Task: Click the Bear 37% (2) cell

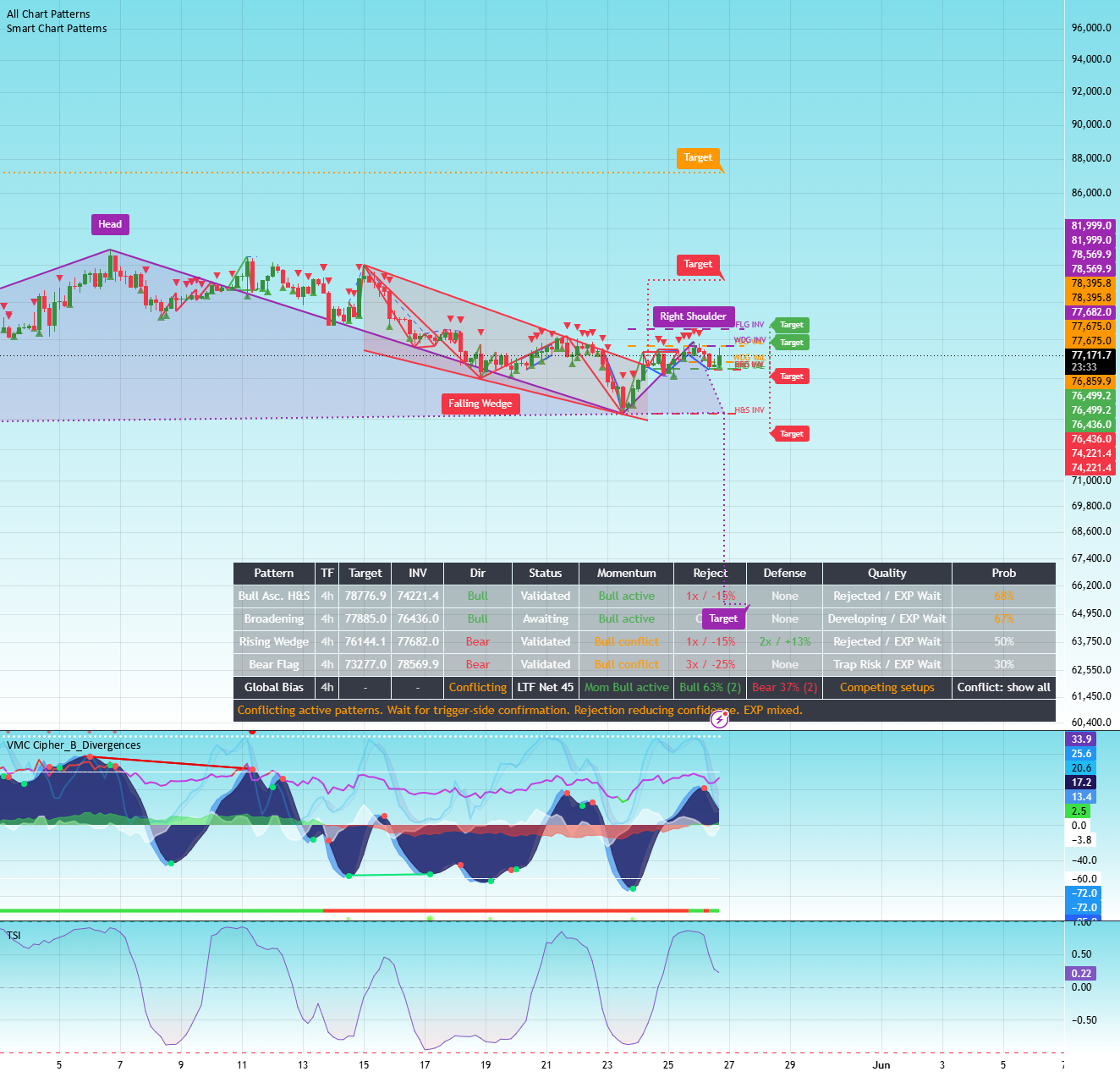Action: [x=785, y=687]
